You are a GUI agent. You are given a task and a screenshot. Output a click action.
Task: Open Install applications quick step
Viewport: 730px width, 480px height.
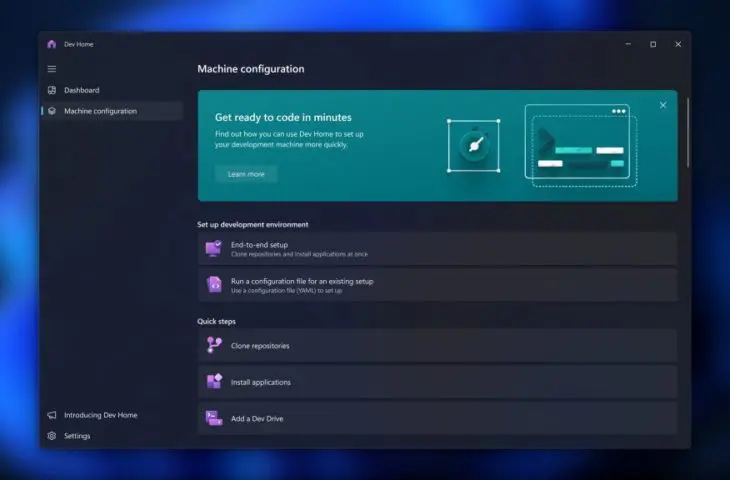[x=437, y=382]
